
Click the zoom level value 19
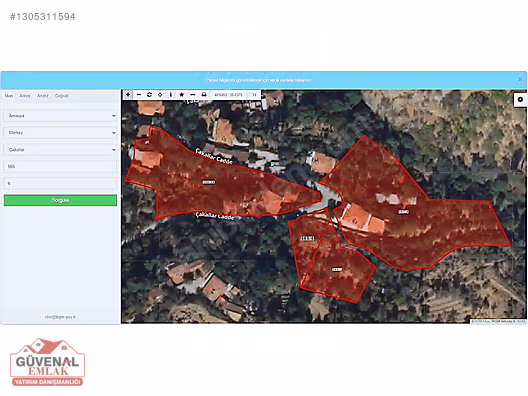coord(254,95)
